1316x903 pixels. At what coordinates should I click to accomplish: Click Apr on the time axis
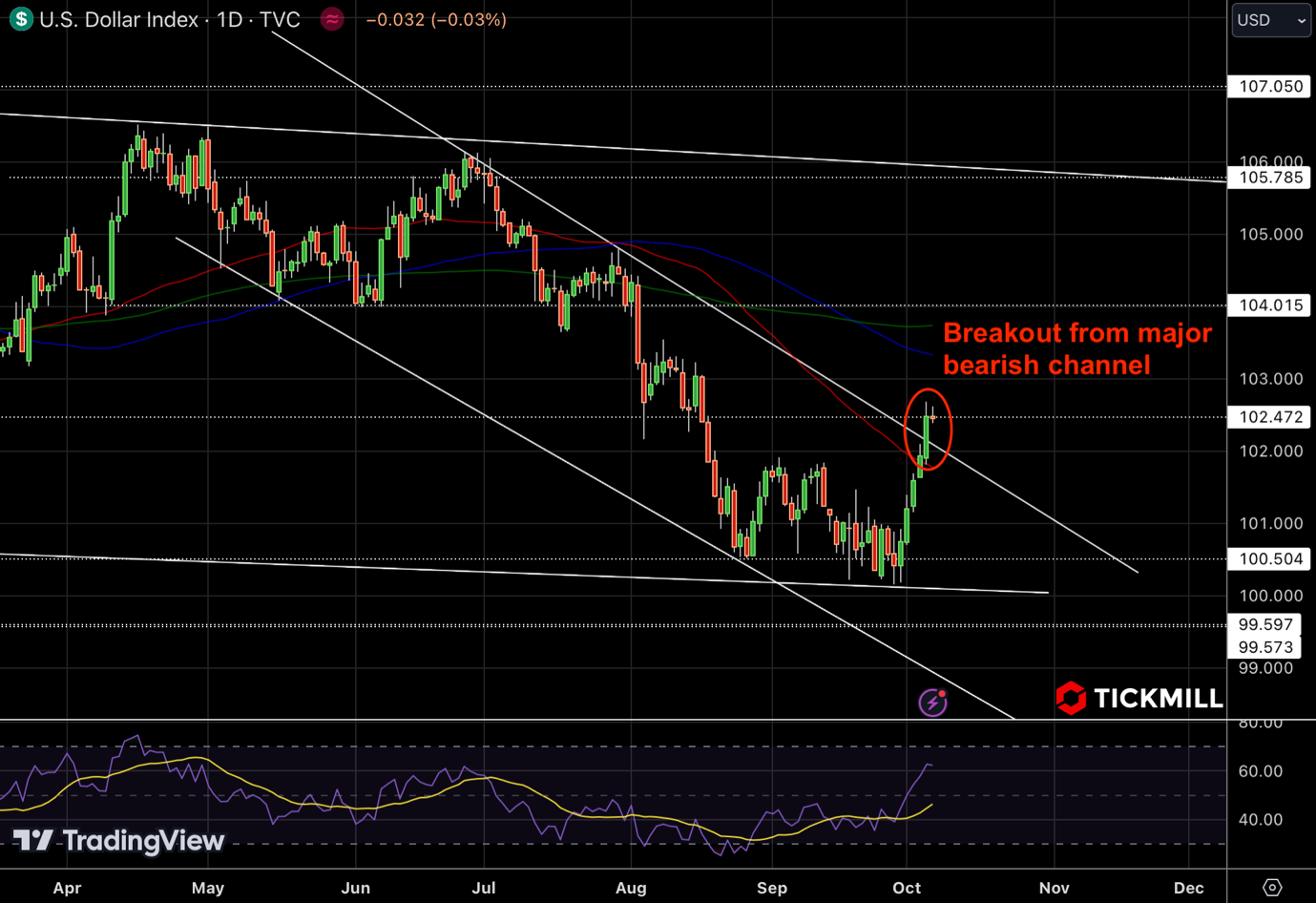coord(67,889)
